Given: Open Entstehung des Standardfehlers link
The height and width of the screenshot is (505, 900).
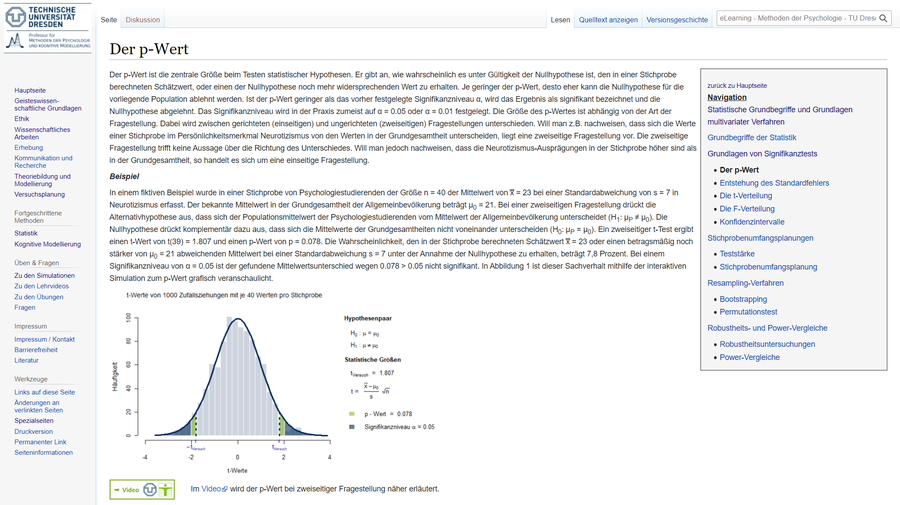Looking at the screenshot, I should [x=774, y=183].
